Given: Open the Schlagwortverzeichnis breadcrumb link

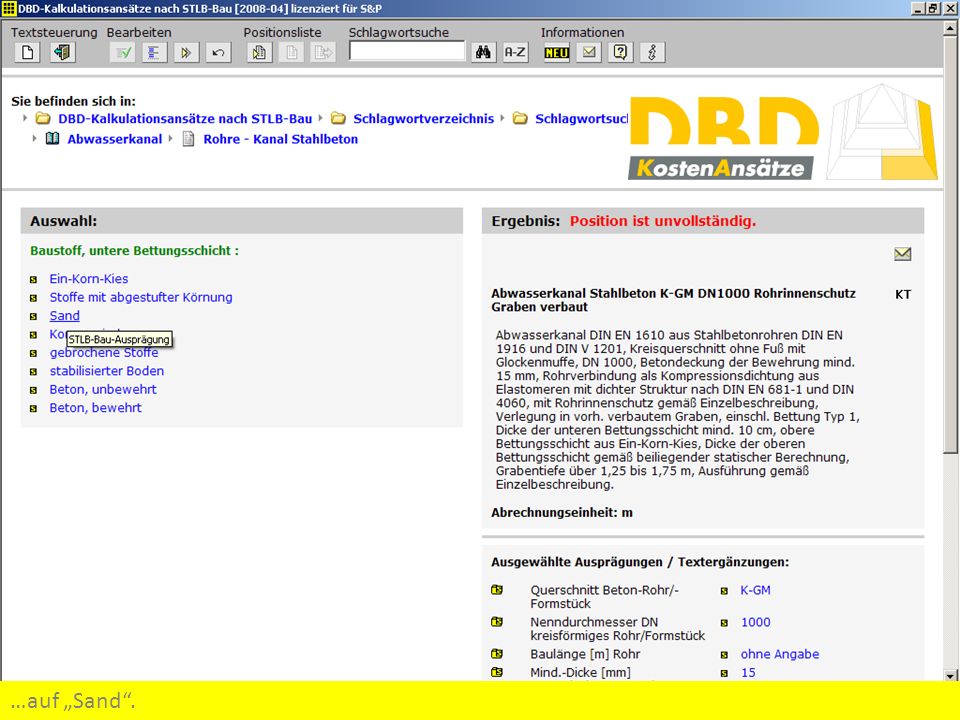Looking at the screenshot, I should (x=424, y=119).
